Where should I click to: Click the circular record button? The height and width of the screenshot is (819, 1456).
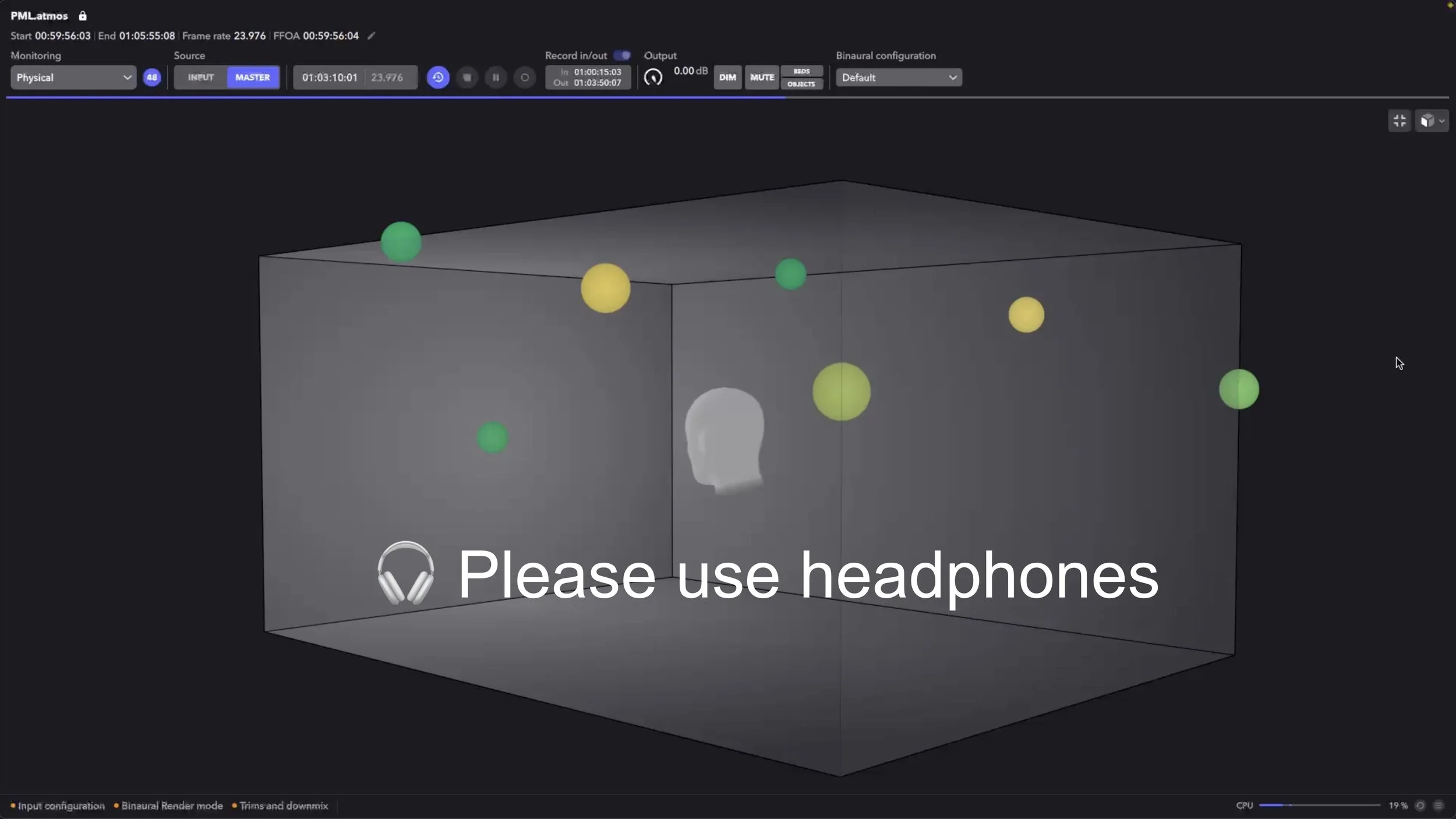tap(525, 77)
